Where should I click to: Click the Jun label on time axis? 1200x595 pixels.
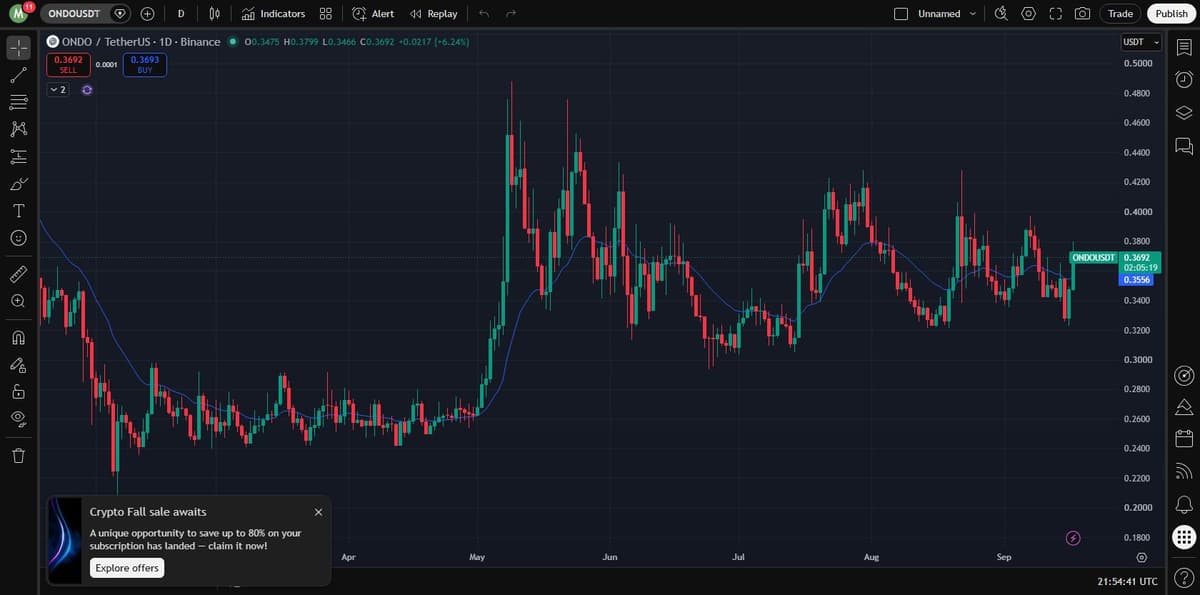click(610, 556)
